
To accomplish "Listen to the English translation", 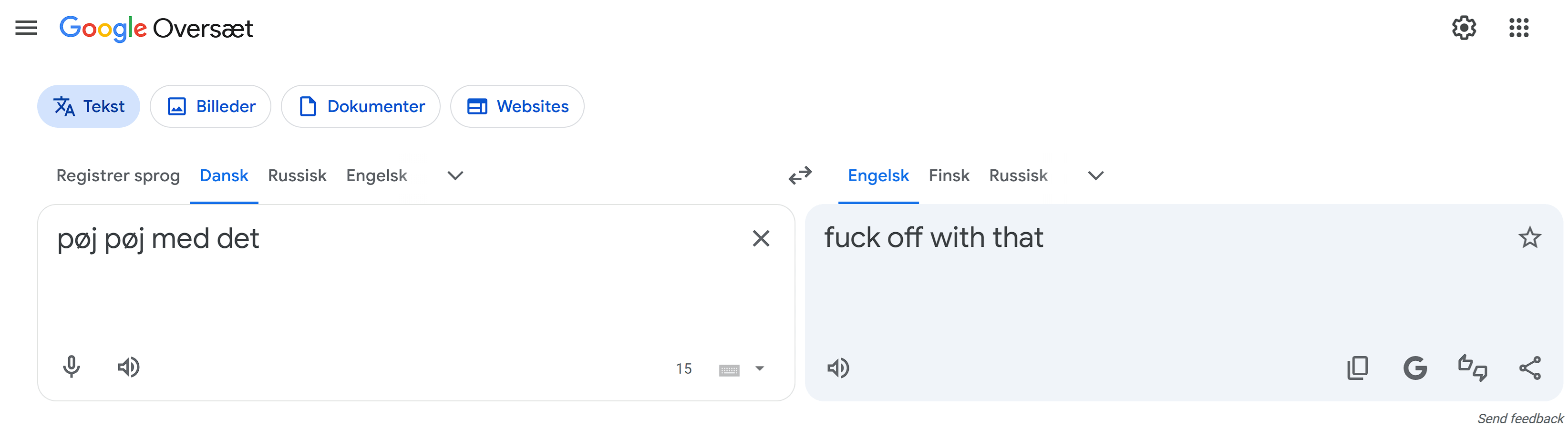I will click(838, 368).
